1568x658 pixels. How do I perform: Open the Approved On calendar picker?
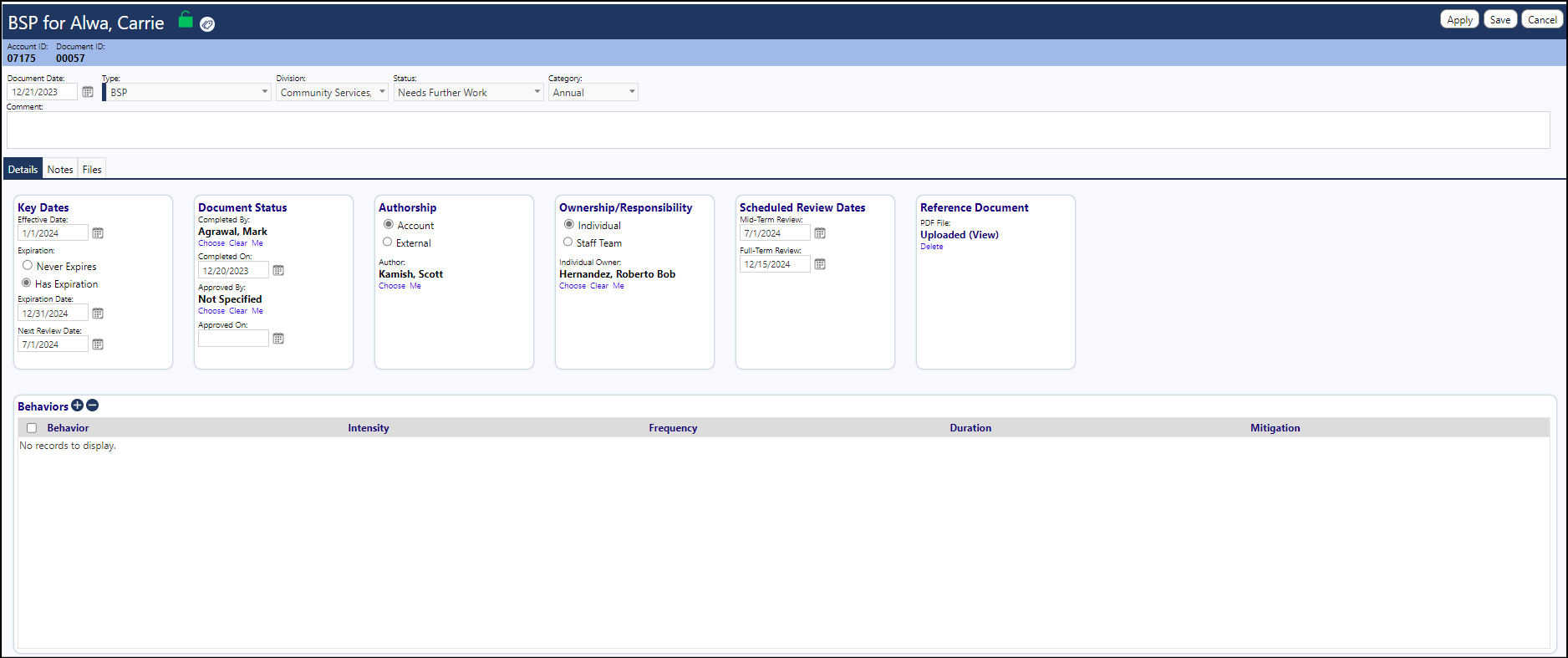coord(278,339)
